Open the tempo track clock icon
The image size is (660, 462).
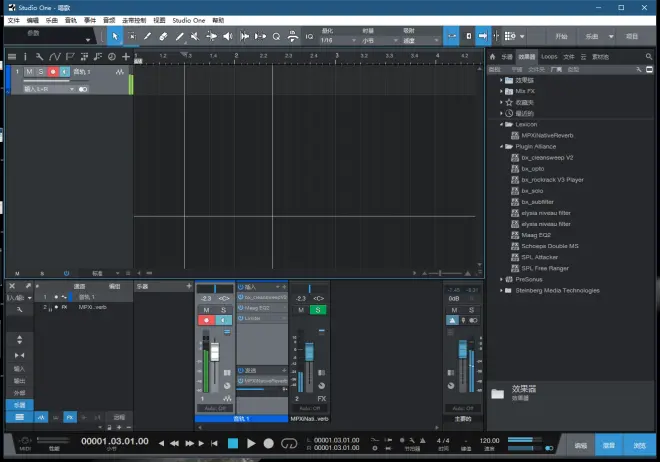pyautogui.click(x=112, y=57)
